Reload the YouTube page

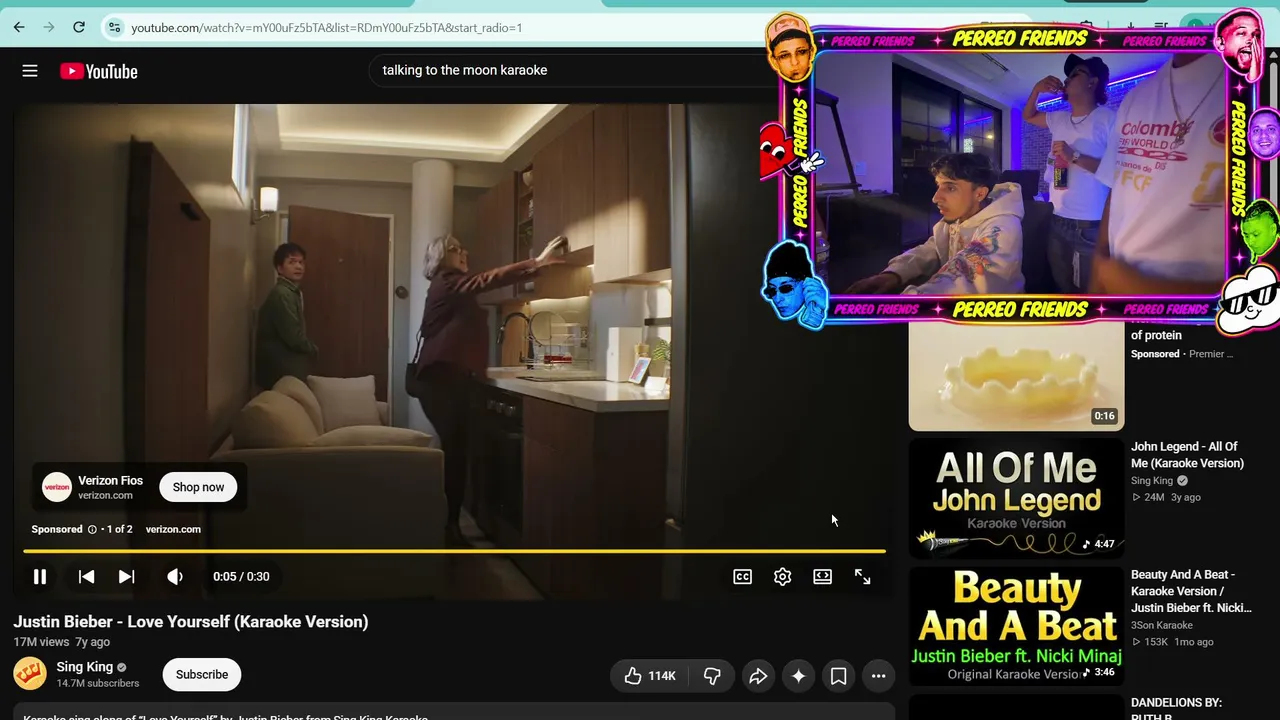click(79, 28)
